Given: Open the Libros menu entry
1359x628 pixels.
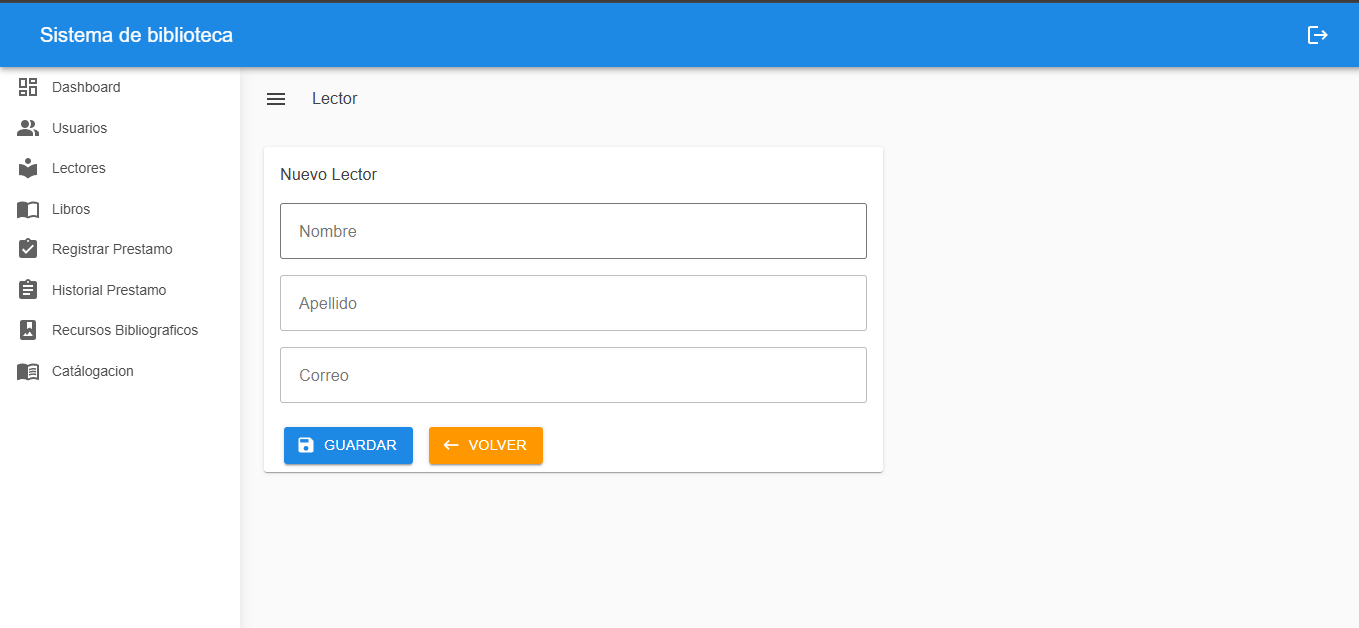Looking at the screenshot, I should tap(71, 209).
